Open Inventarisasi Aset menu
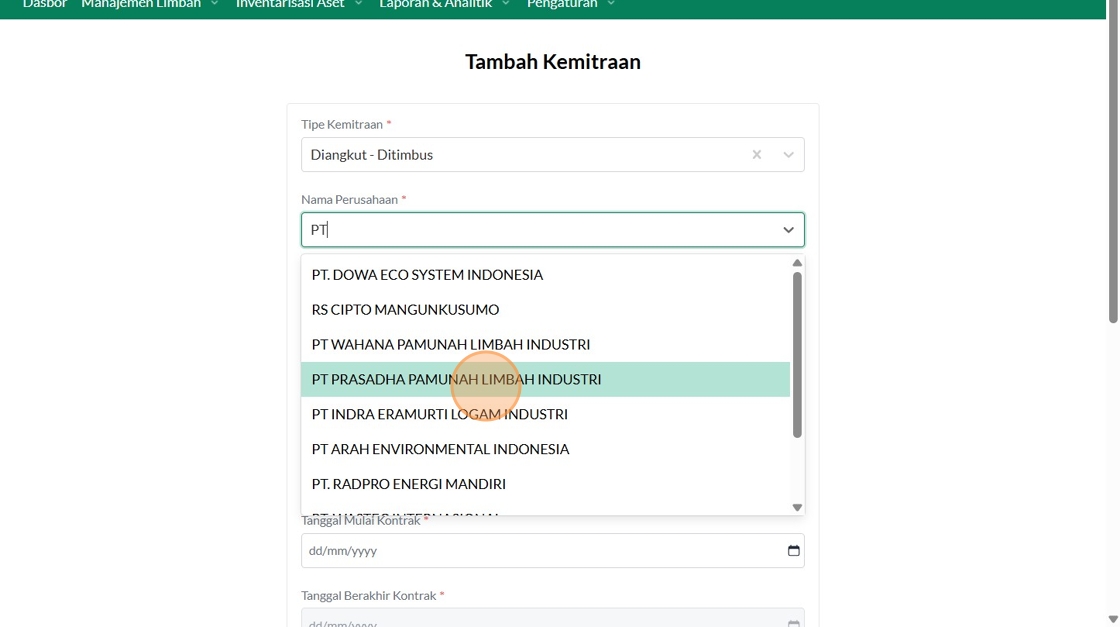The width and height of the screenshot is (1120, 627). tap(299, 4)
